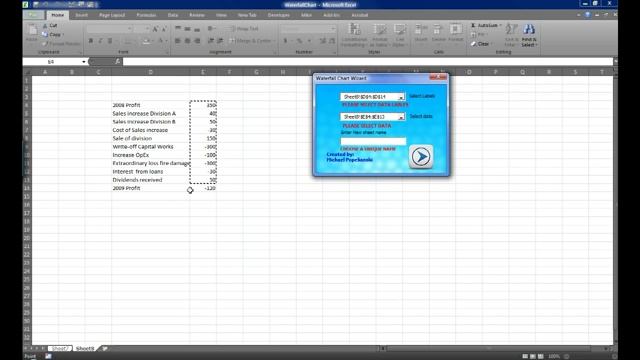The image size is (640, 360).
Task: Select Bottom Align icon
Action: pos(197,29)
